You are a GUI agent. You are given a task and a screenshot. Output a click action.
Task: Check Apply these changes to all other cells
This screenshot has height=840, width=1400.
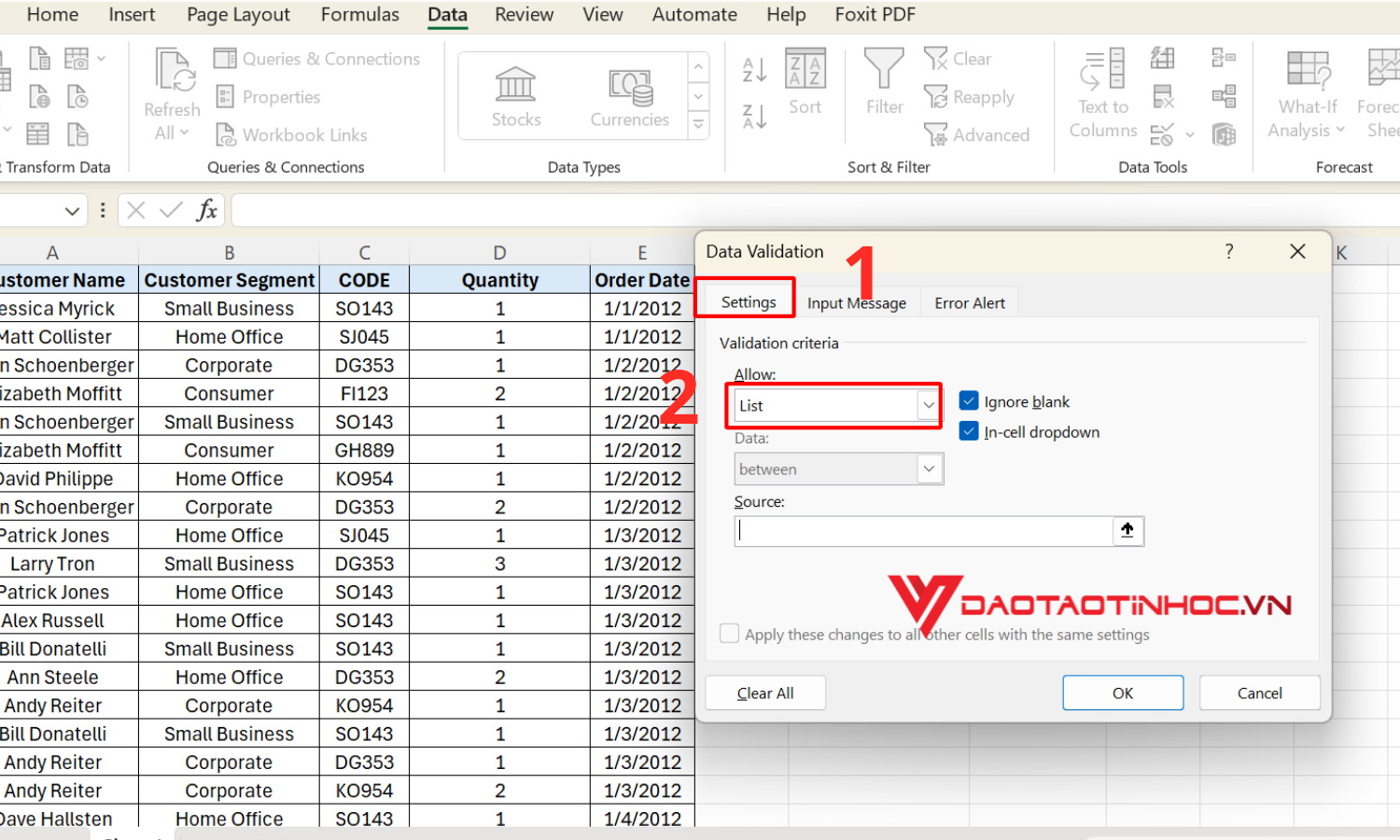click(730, 634)
